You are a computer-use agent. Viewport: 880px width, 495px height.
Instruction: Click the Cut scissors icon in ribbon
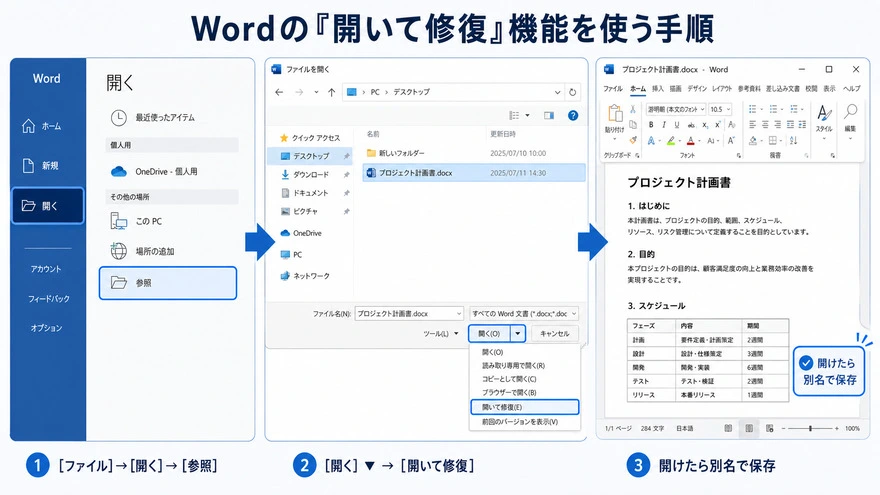(633, 109)
